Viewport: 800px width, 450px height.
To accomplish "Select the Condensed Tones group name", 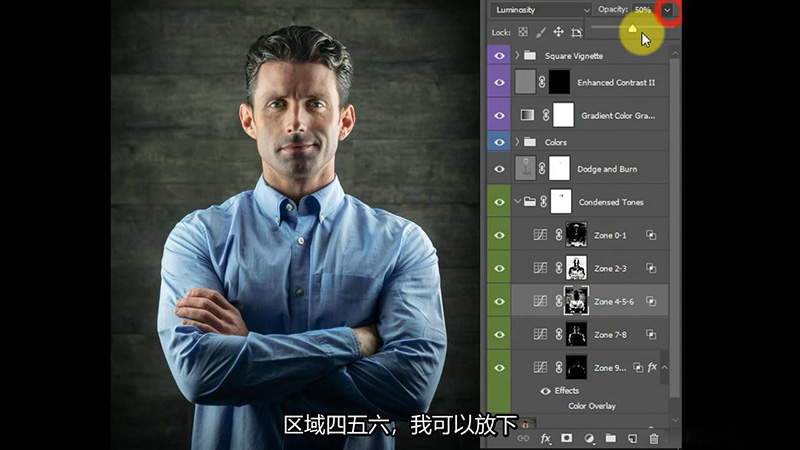I will click(x=611, y=203).
